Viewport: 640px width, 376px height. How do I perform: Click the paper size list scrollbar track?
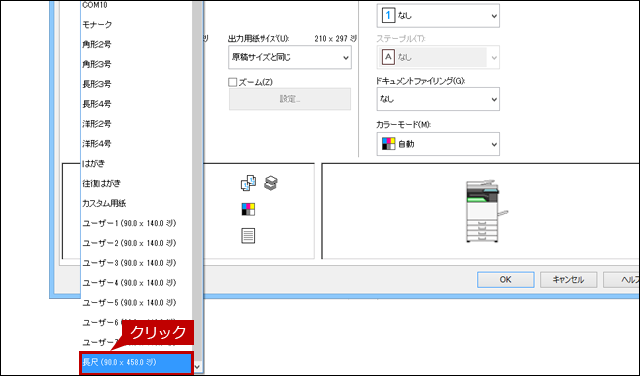point(198,180)
